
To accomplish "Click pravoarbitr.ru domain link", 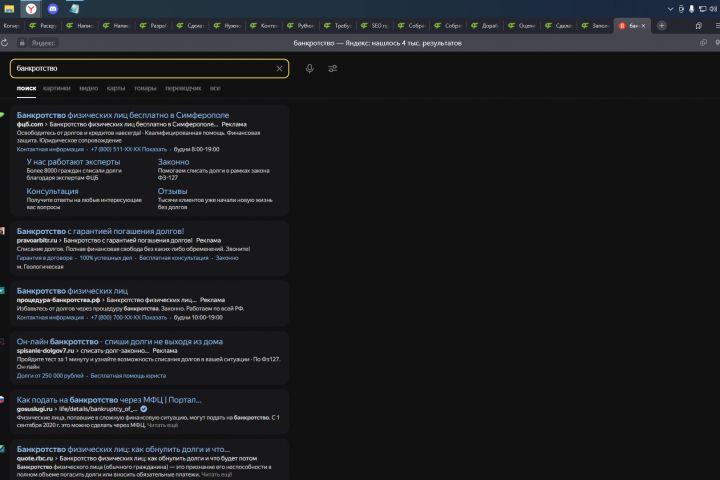I will [x=37, y=240].
